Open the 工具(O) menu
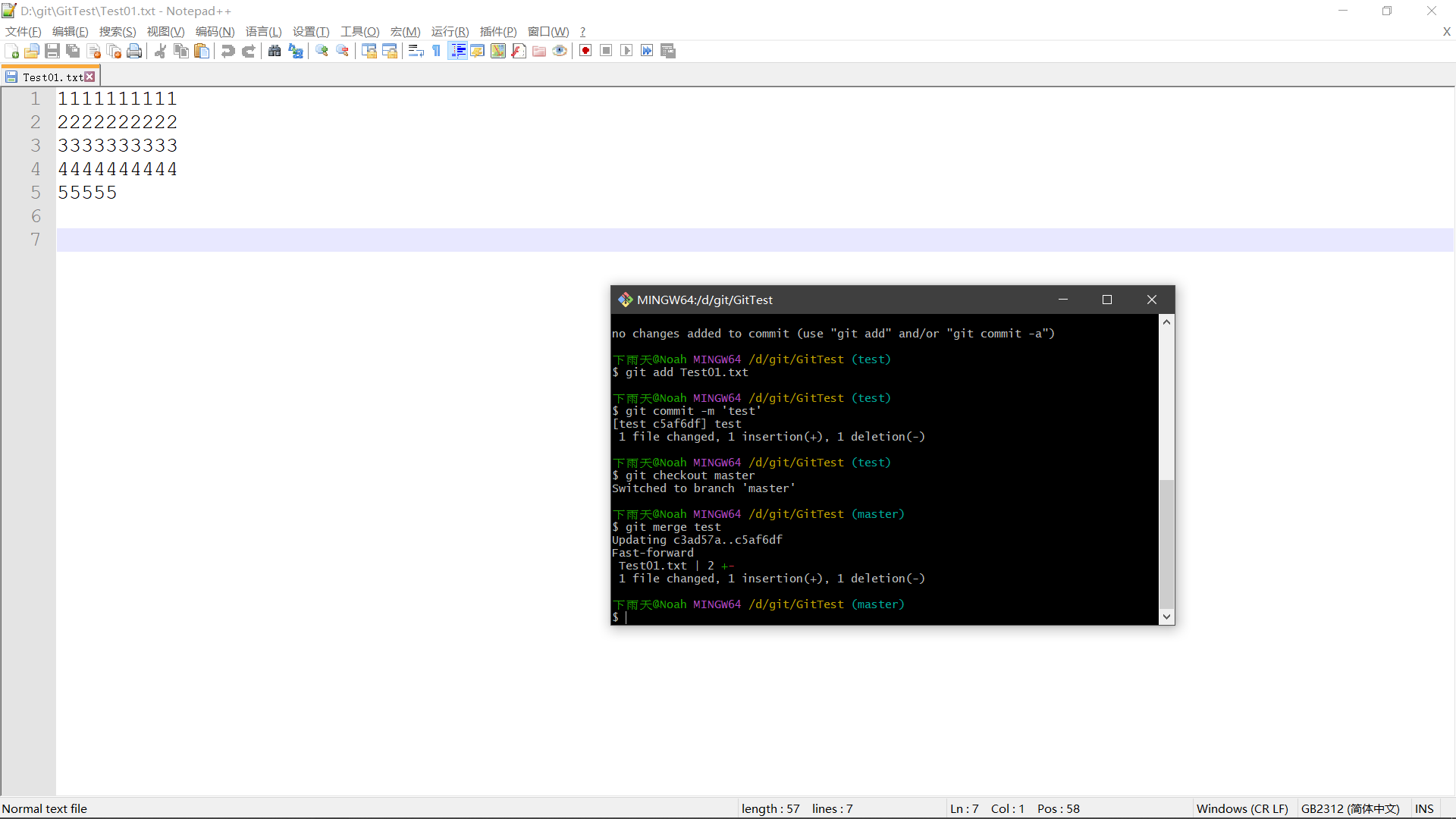This screenshot has width=1456, height=819. click(359, 31)
